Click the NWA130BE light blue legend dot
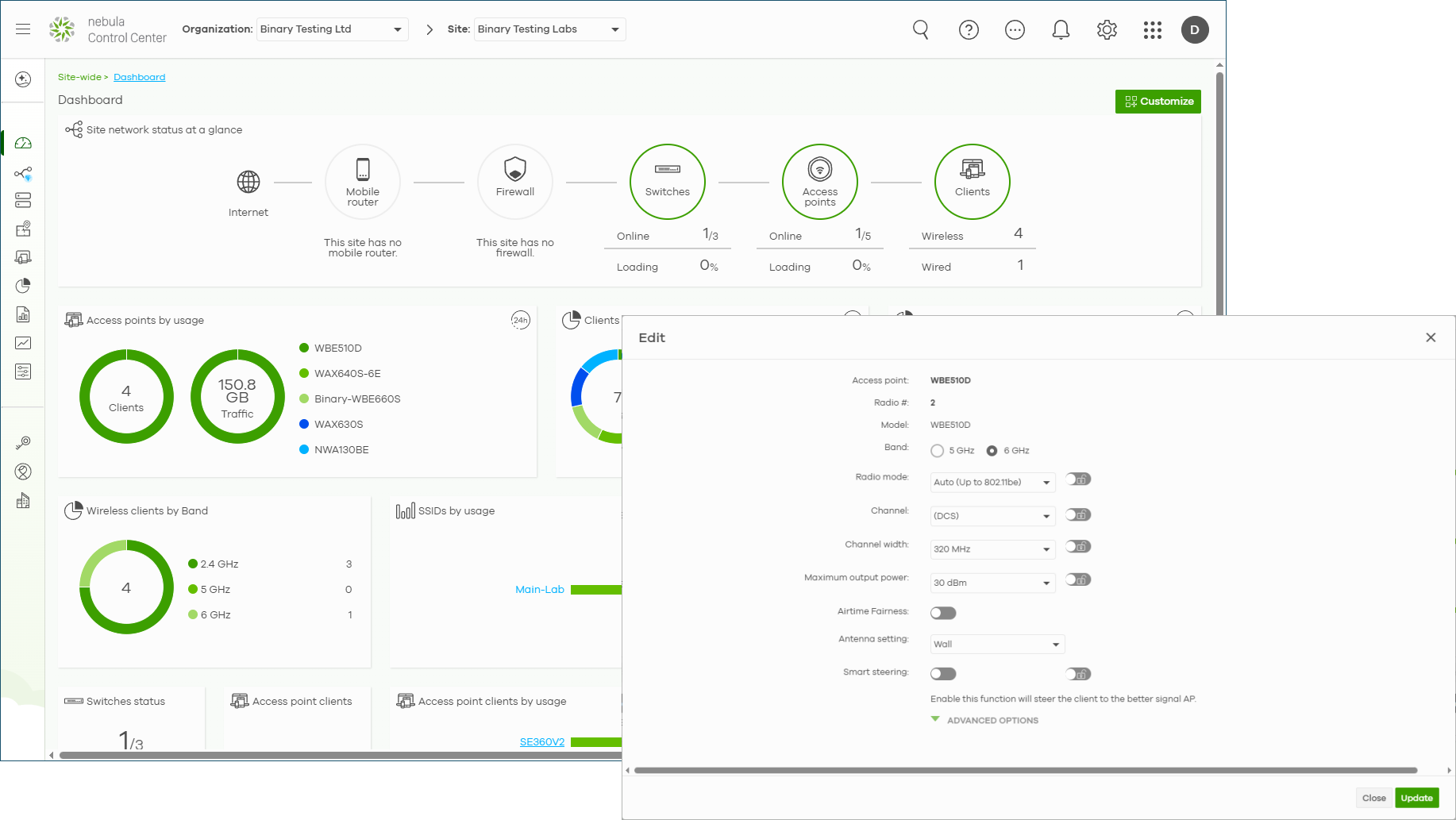Viewport: 1456px width, 820px height. pyautogui.click(x=304, y=449)
